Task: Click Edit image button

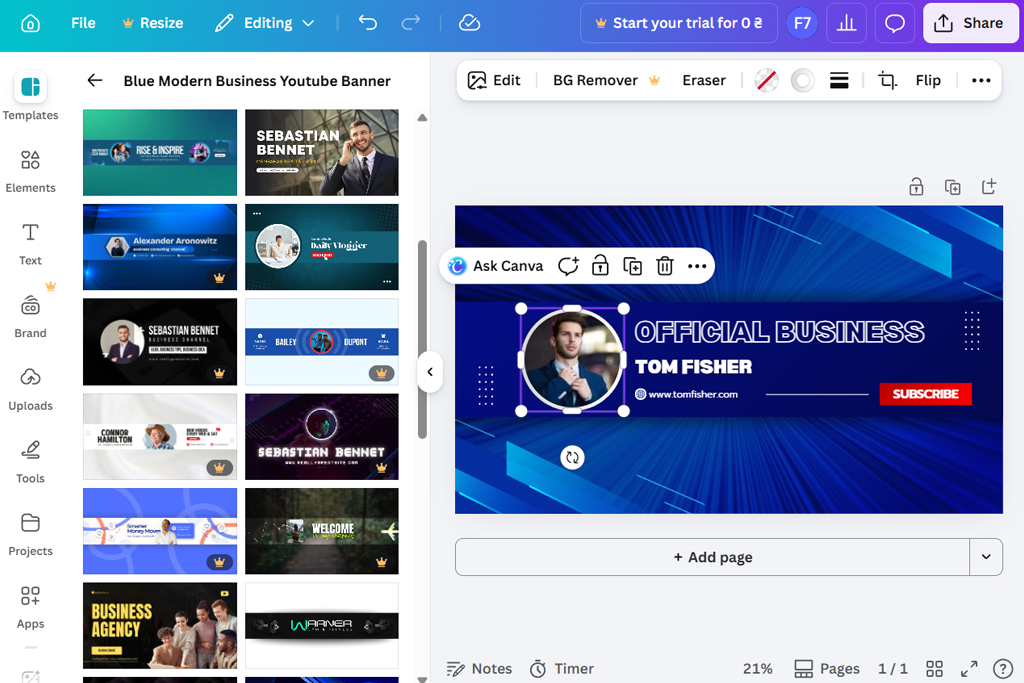Action: point(494,80)
